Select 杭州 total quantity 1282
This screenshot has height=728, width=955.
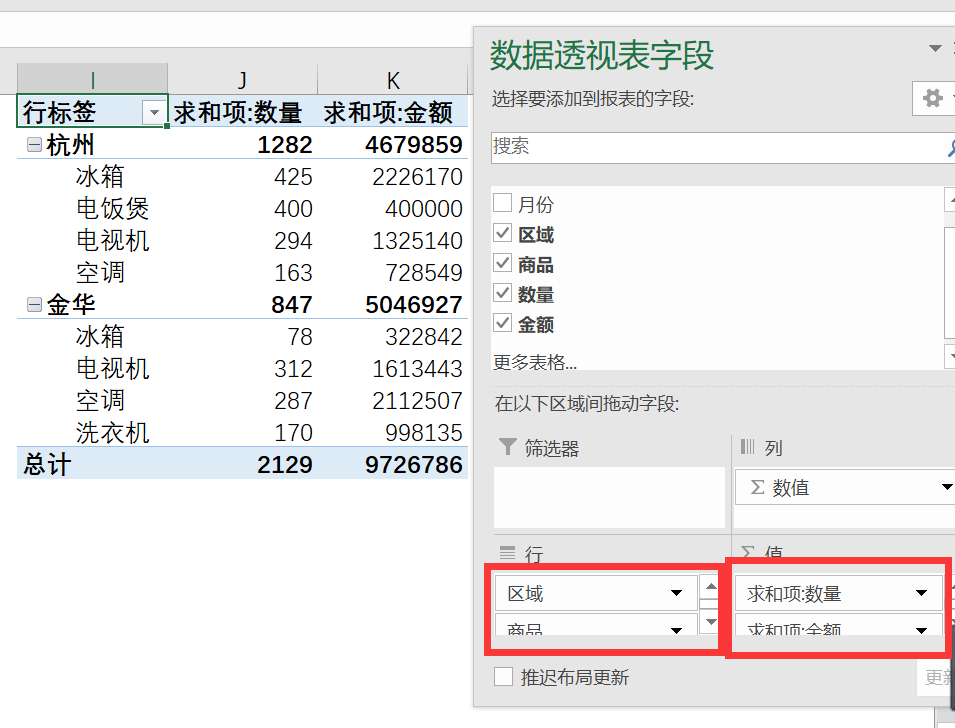click(x=284, y=145)
